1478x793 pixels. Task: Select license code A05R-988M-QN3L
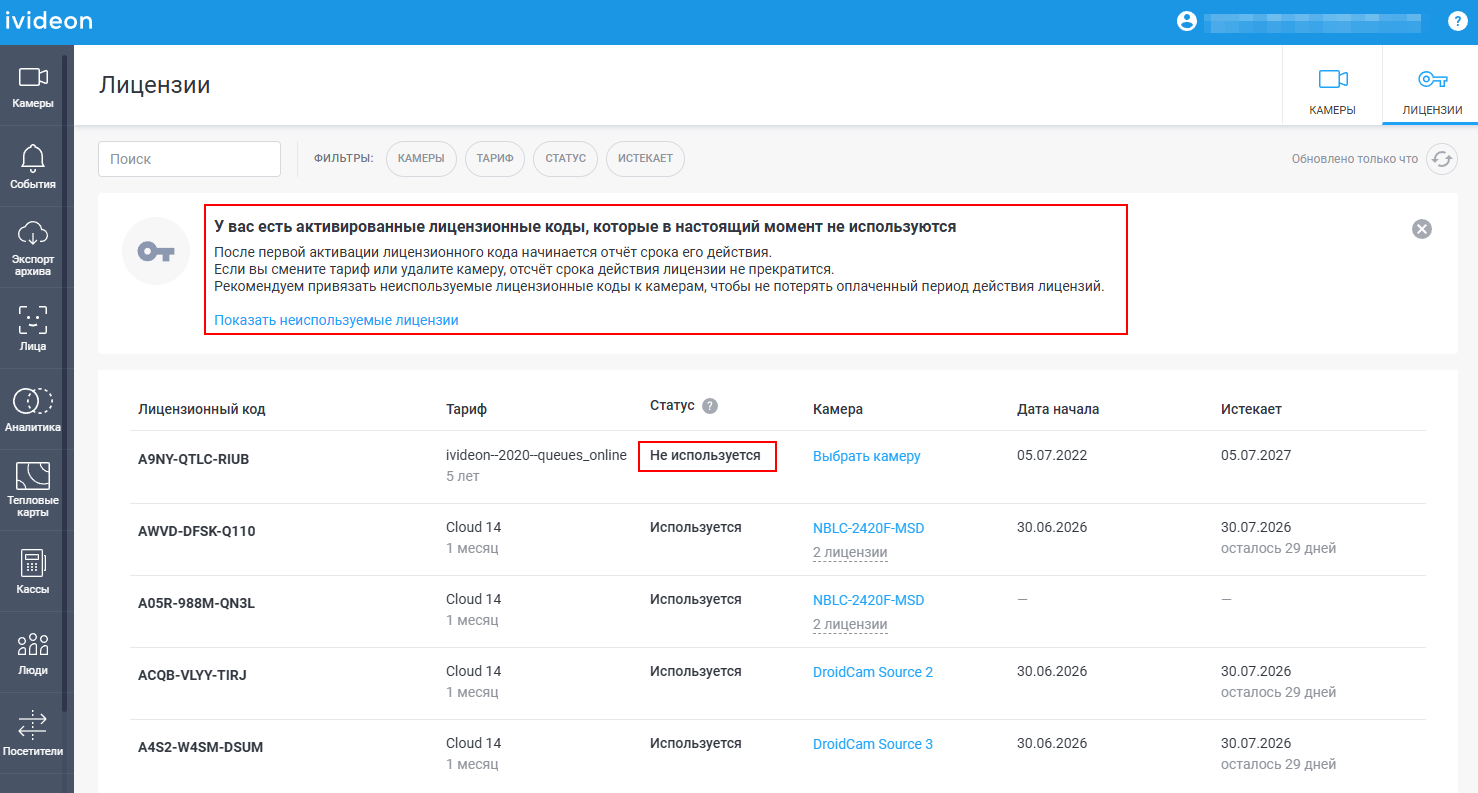pyautogui.click(x=196, y=604)
